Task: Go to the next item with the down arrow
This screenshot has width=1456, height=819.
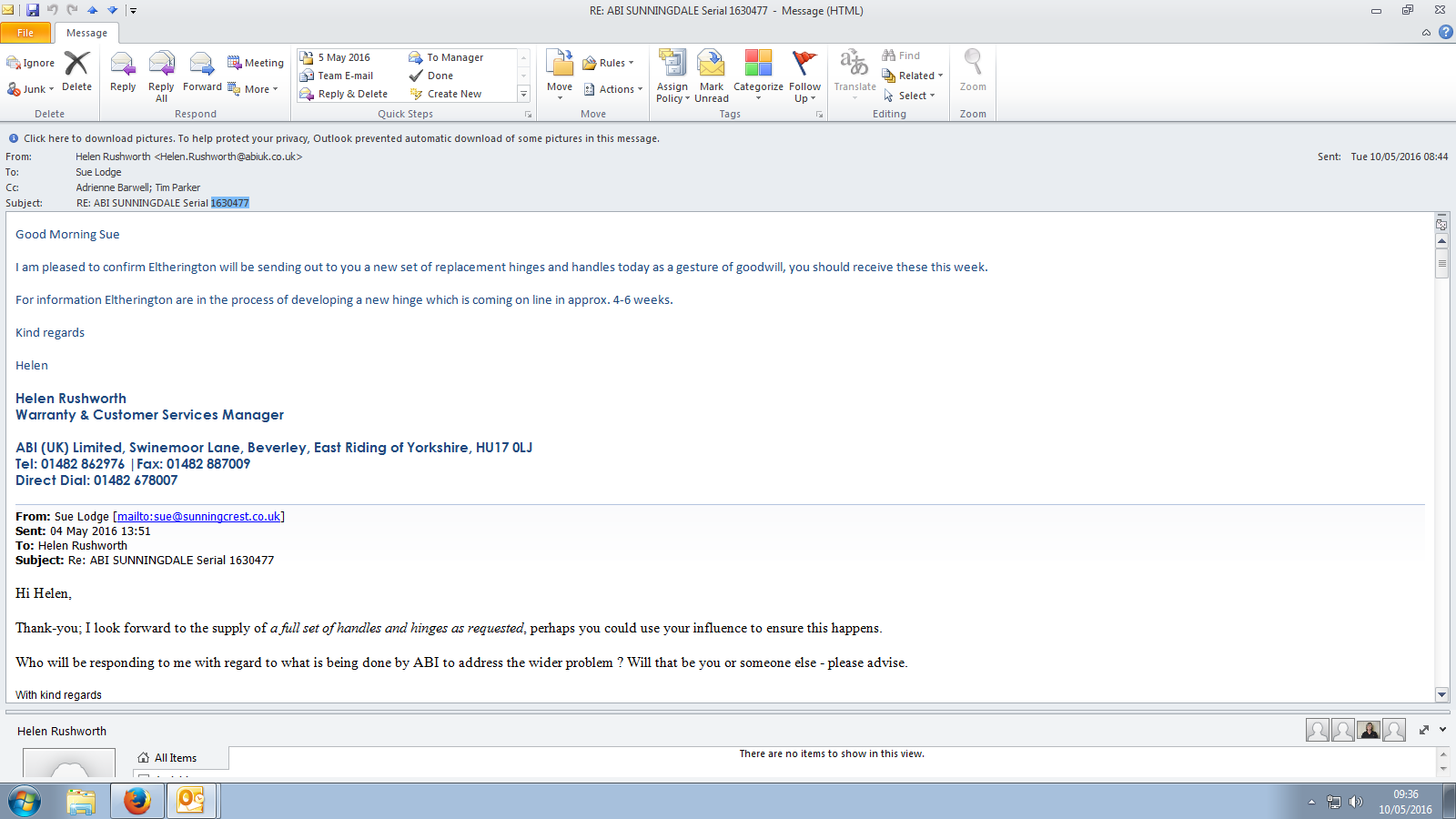Action: click(x=112, y=10)
